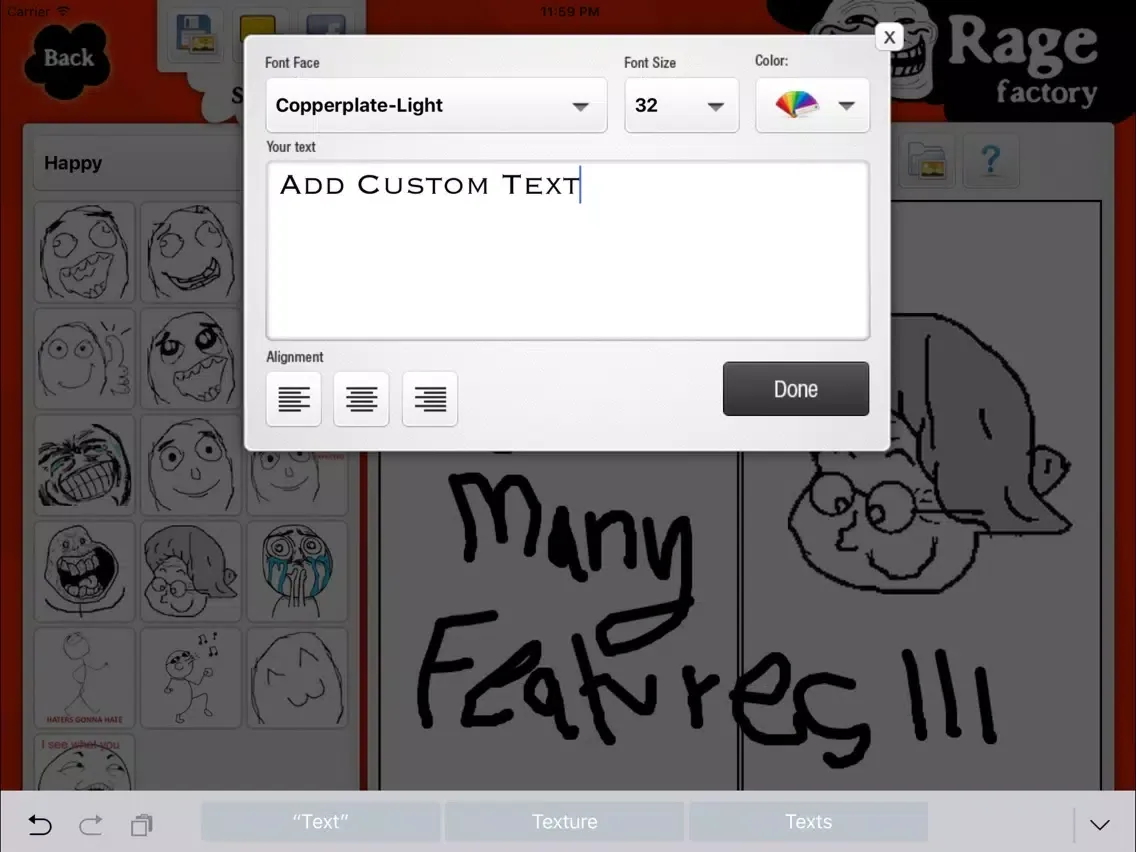
Task: Select the wide-grin happy rage face
Action: click(191, 252)
